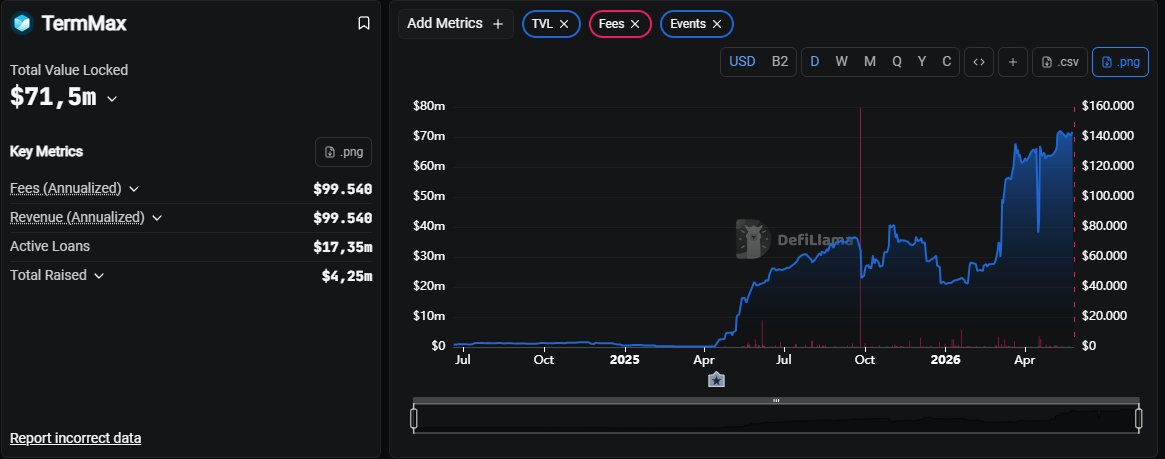Download chart data as .csv

[x=1060, y=62]
